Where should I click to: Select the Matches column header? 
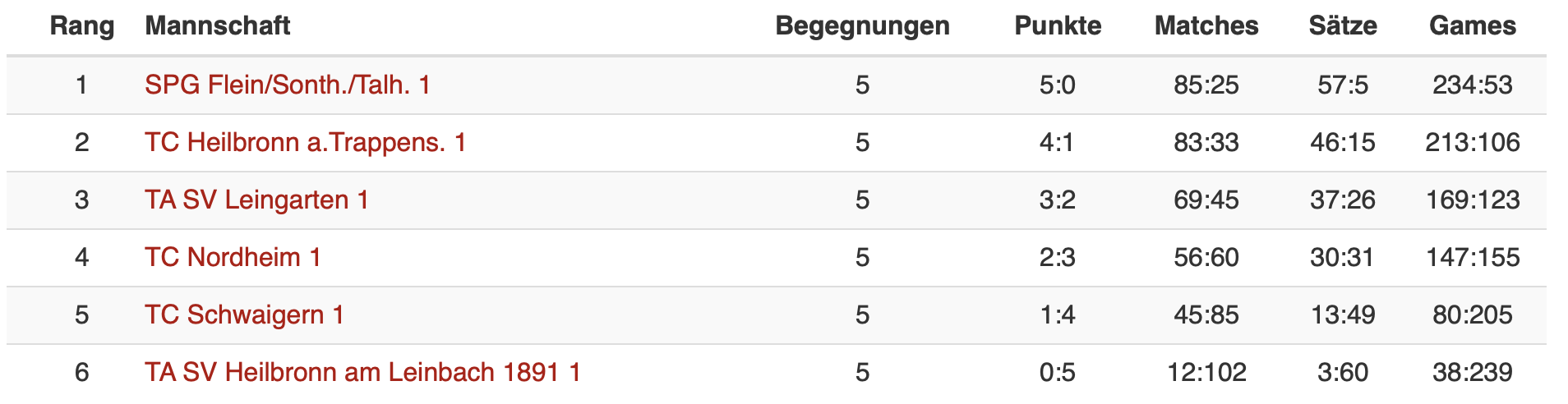[1206, 26]
